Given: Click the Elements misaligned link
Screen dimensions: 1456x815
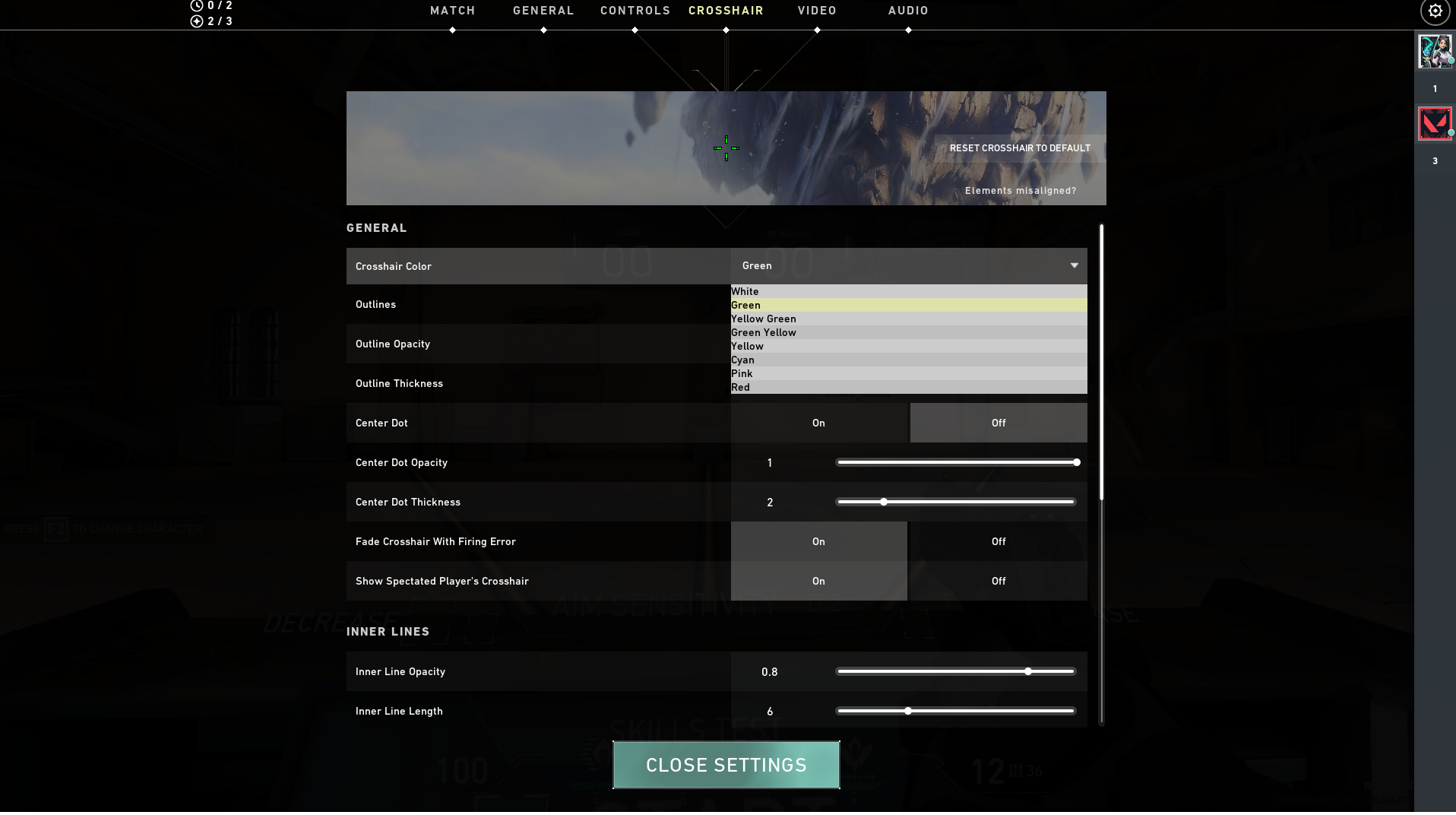Looking at the screenshot, I should coord(1021,190).
